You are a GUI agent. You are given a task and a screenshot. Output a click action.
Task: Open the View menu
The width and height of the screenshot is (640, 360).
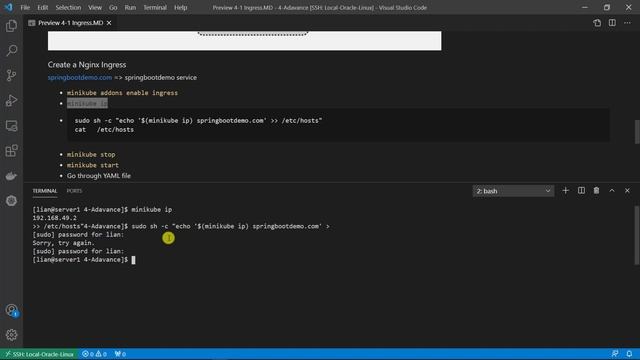point(95,7)
